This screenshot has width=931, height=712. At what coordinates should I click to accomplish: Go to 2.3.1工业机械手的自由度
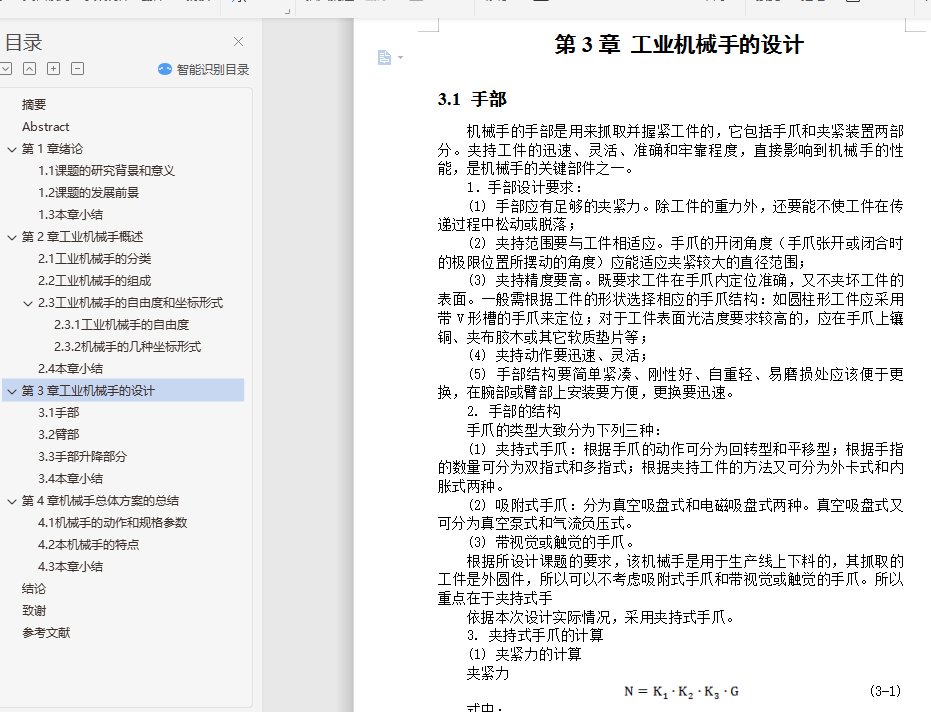pos(122,324)
